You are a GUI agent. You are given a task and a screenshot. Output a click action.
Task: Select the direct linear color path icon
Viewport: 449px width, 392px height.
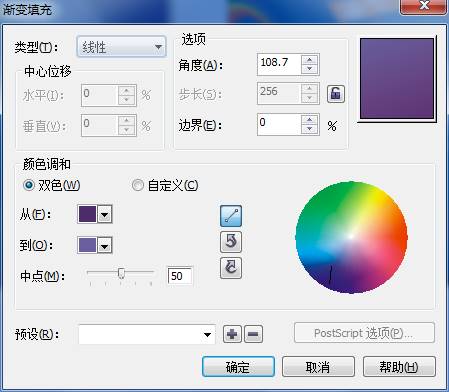click(x=231, y=216)
